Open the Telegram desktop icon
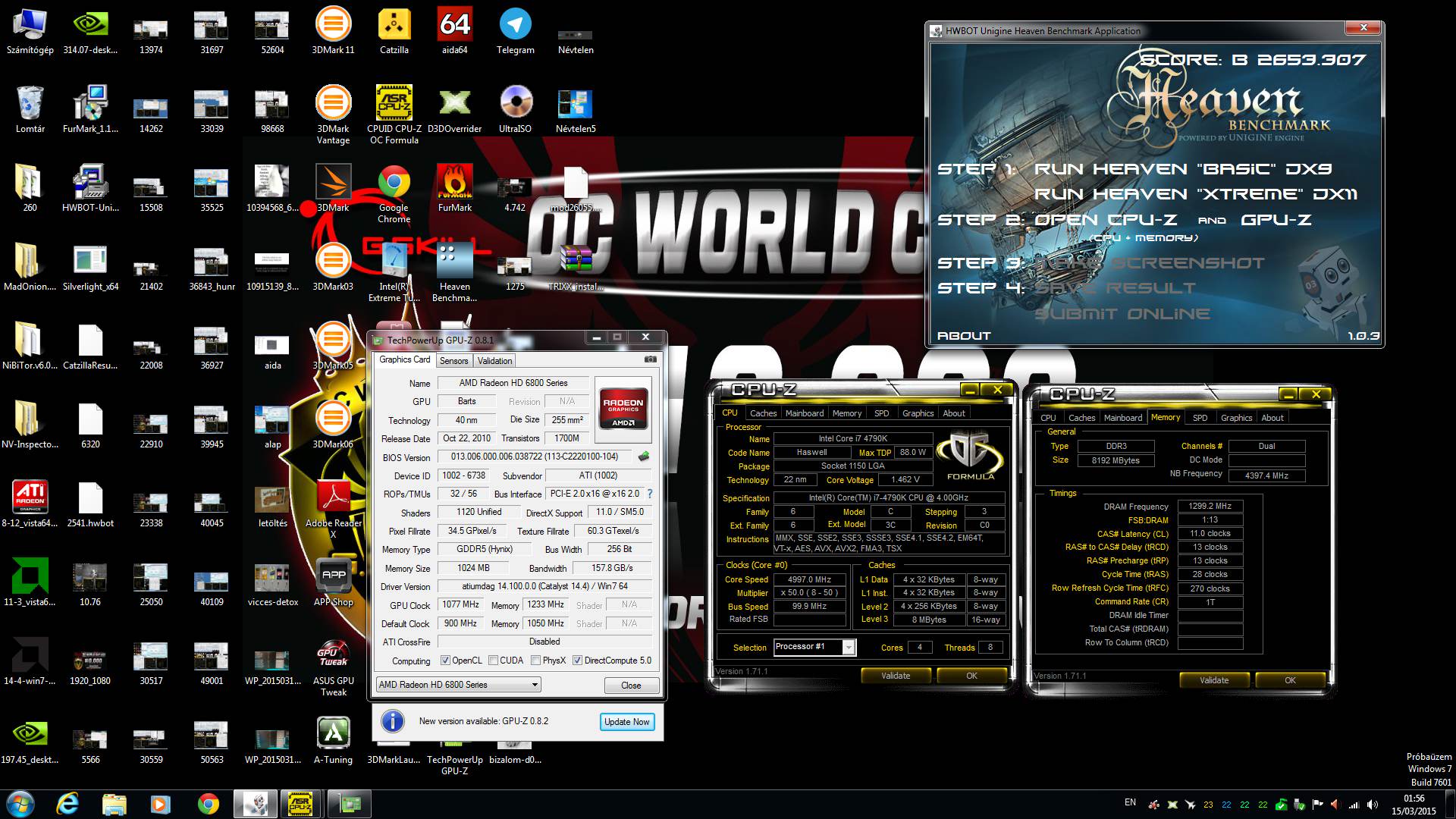 [515, 31]
